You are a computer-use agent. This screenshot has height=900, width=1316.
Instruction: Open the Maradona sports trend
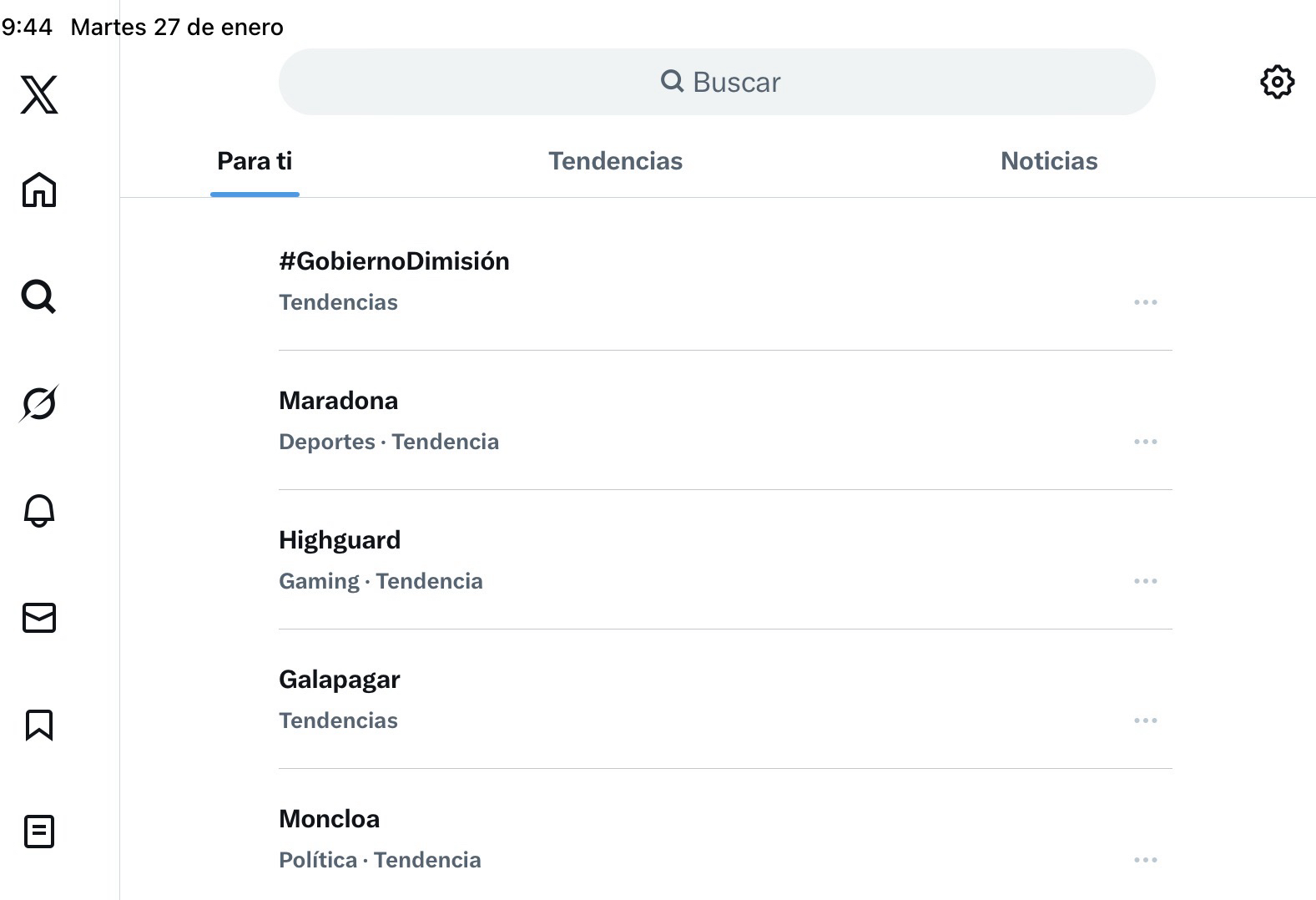click(x=339, y=401)
